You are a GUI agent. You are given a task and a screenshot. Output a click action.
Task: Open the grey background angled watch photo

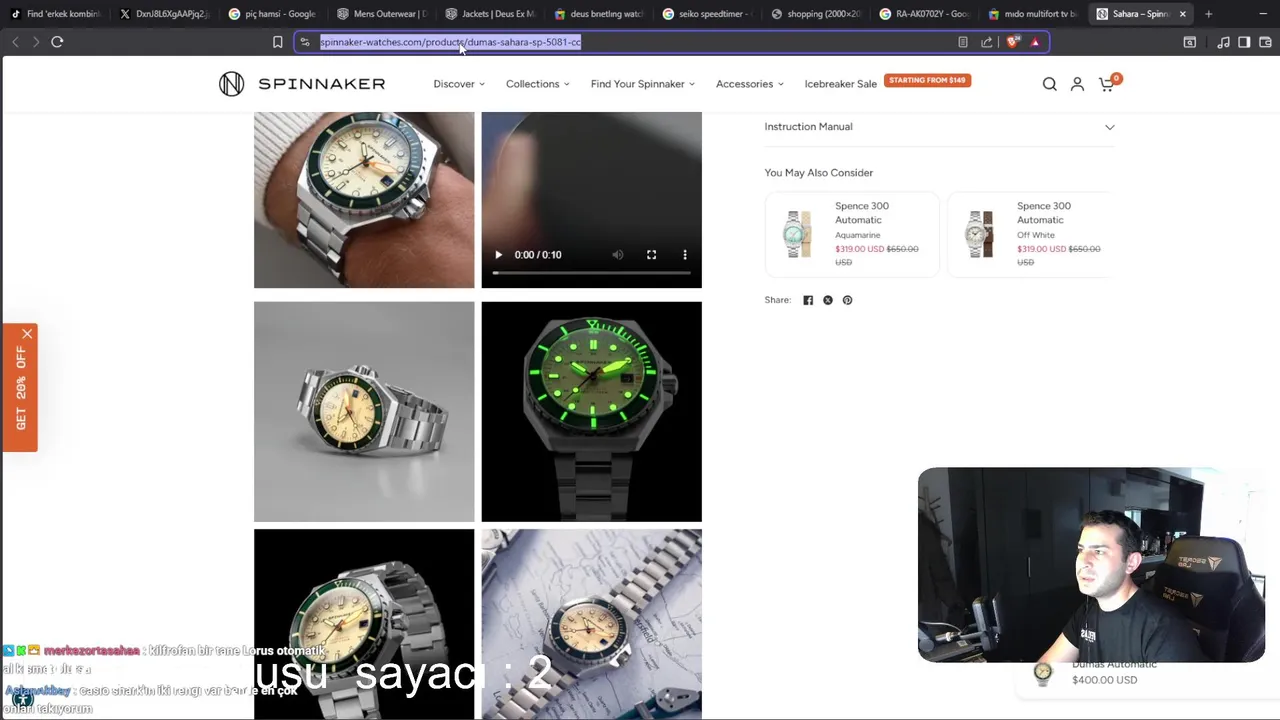click(364, 412)
